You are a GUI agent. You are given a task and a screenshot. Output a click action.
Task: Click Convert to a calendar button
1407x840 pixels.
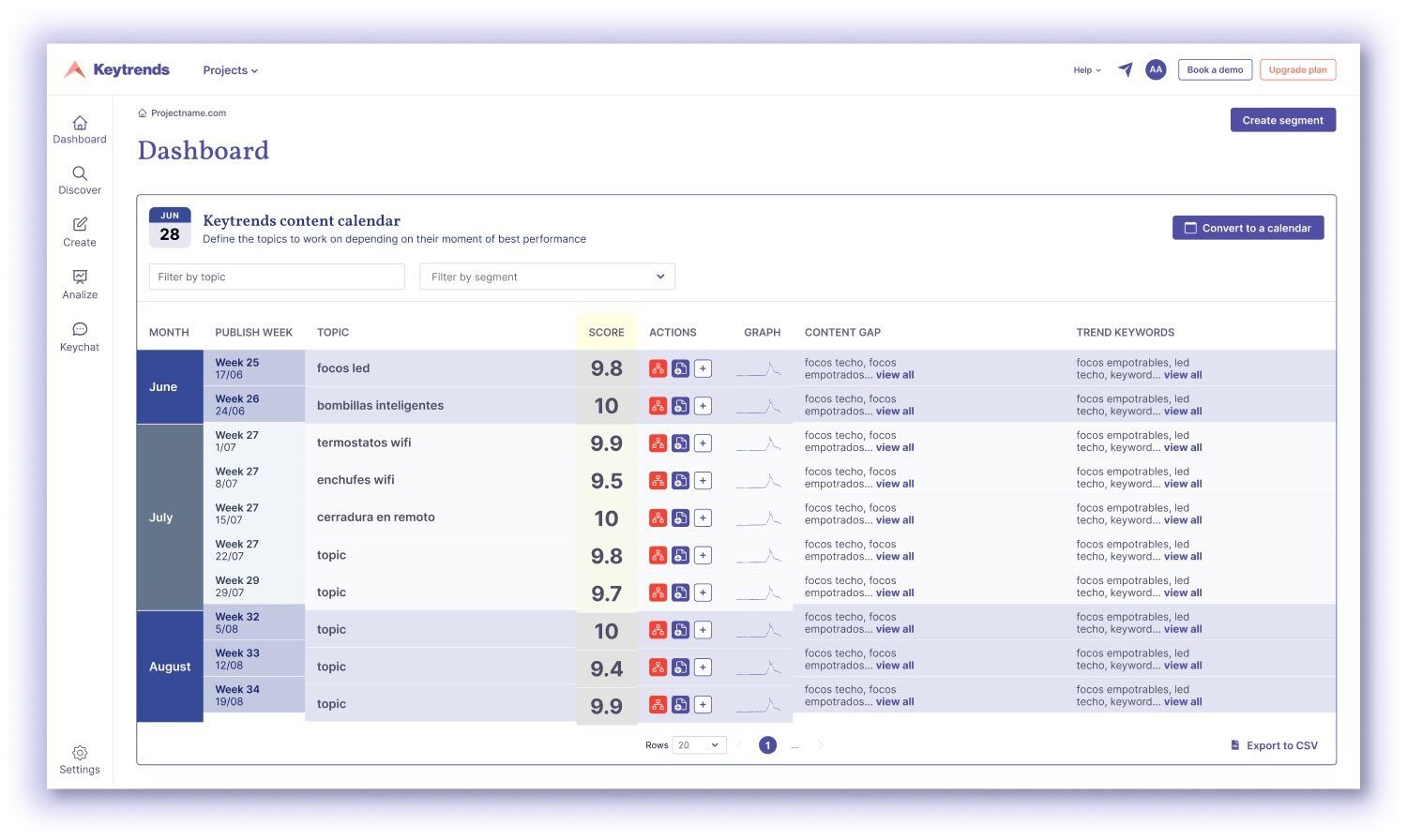pos(1248,228)
